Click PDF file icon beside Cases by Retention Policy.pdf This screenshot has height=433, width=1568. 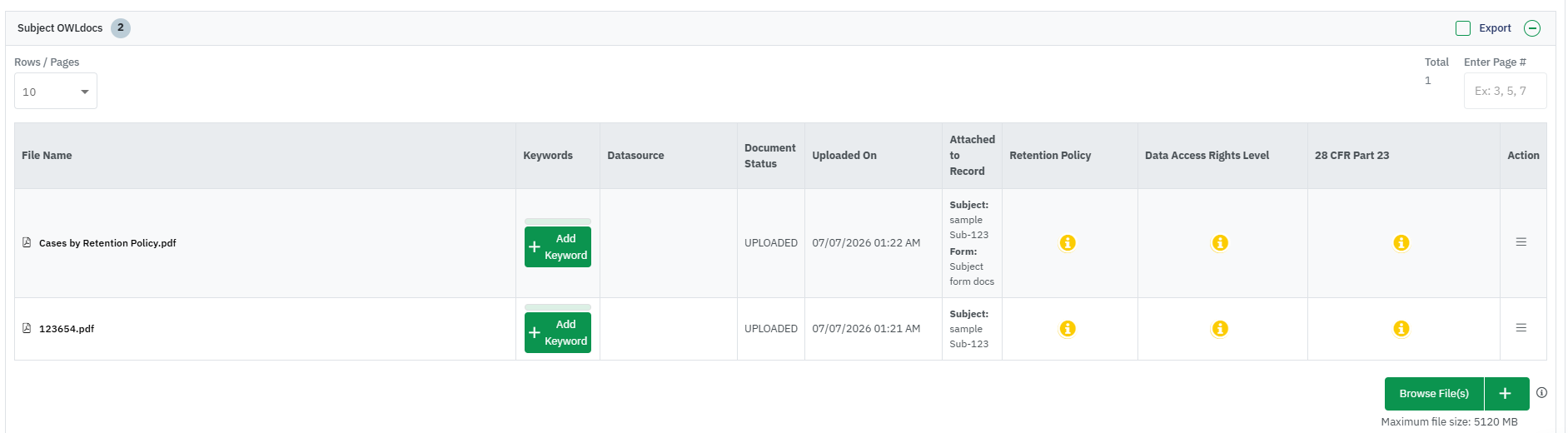(x=27, y=242)
